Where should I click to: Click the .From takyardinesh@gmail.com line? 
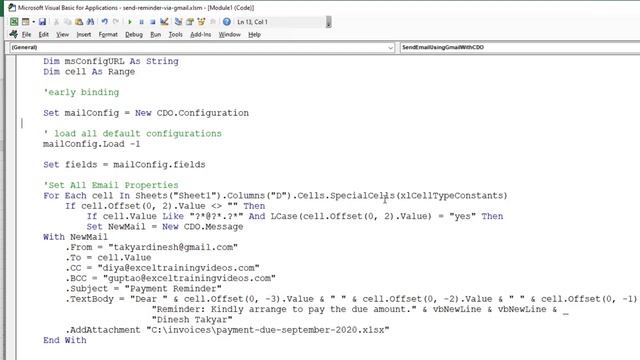click(x=151, y=247)
